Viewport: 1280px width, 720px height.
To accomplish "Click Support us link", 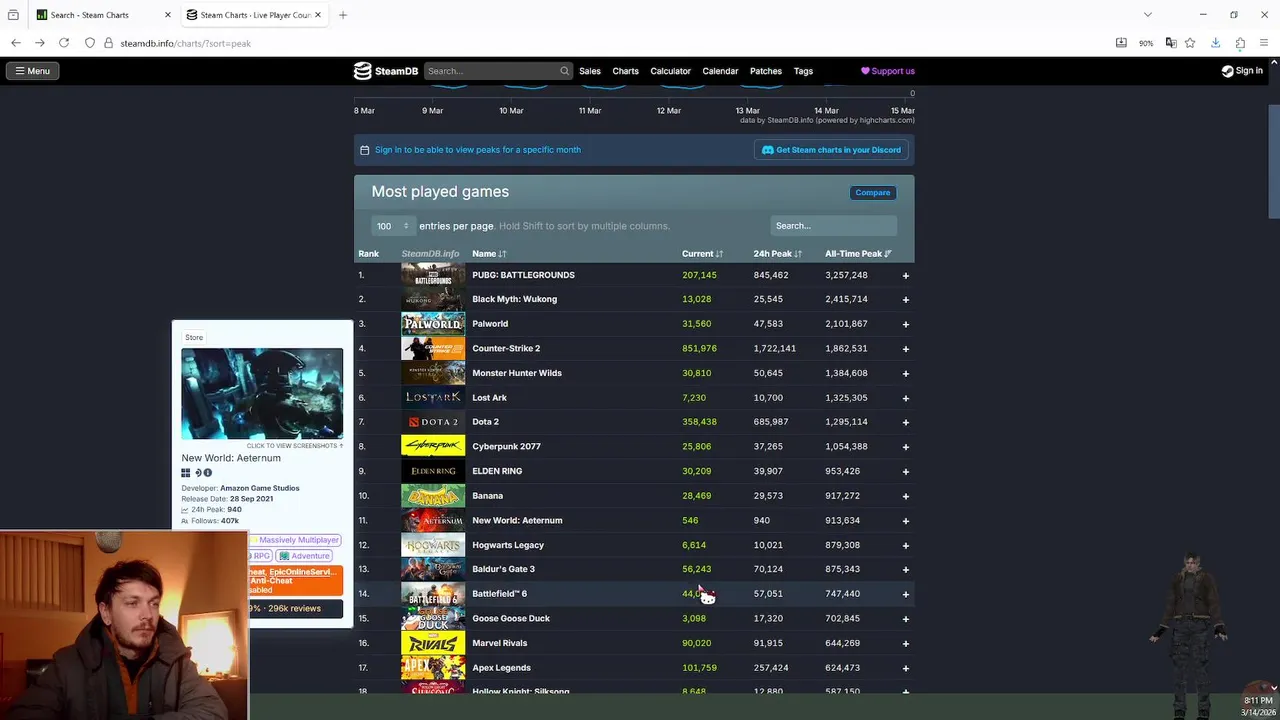I will [x=888, y=71].
